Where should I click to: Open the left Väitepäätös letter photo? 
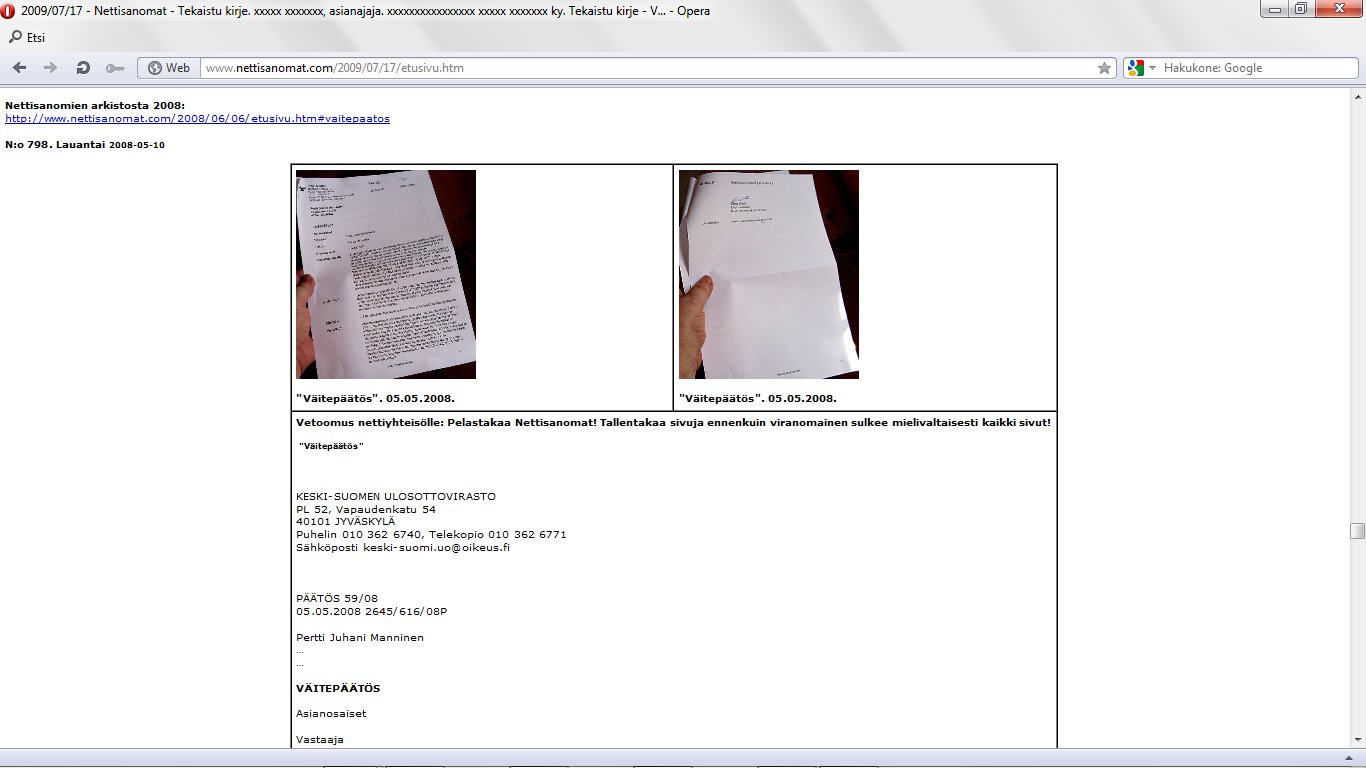point(386,274)
